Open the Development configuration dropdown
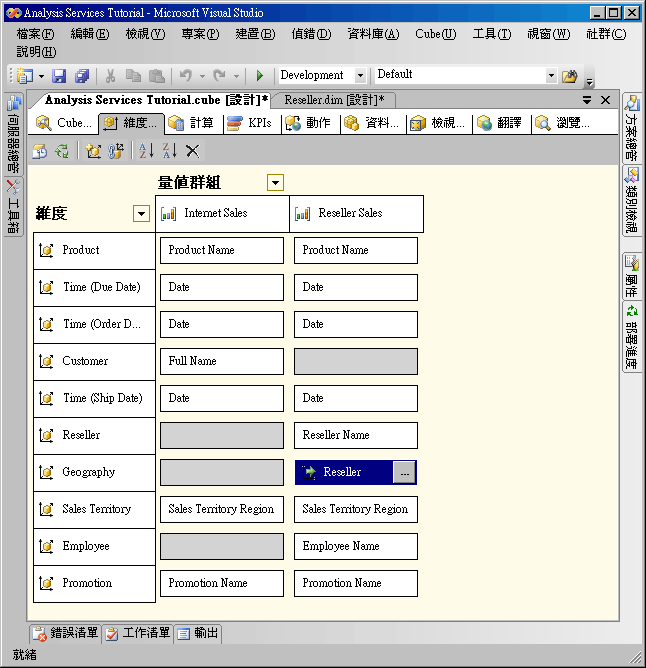646x668 pixels. tap(360, 75)
